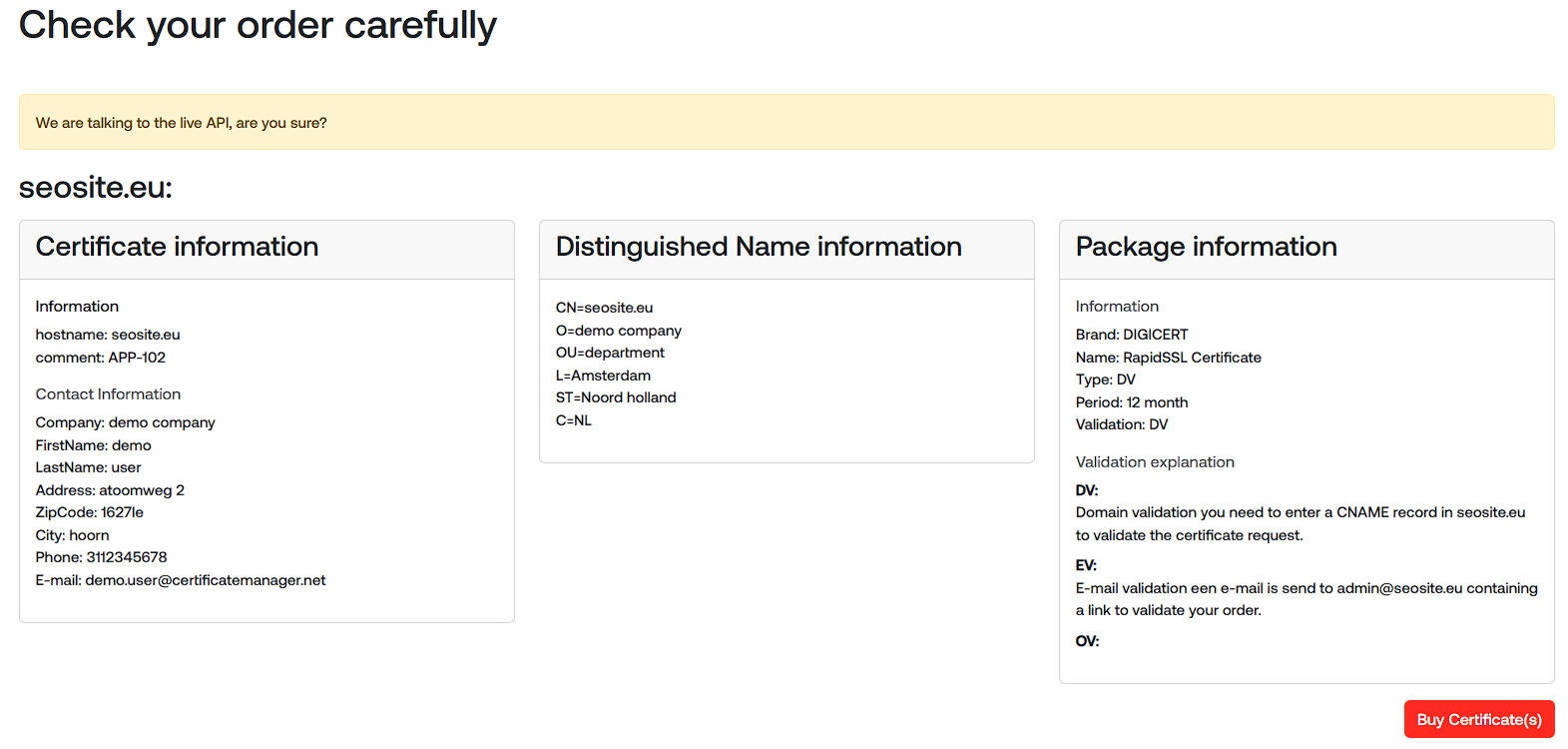Screen dimensions: 1568x749
Task: Click the ST=Noord holland entry
Action: coord(616,397)
